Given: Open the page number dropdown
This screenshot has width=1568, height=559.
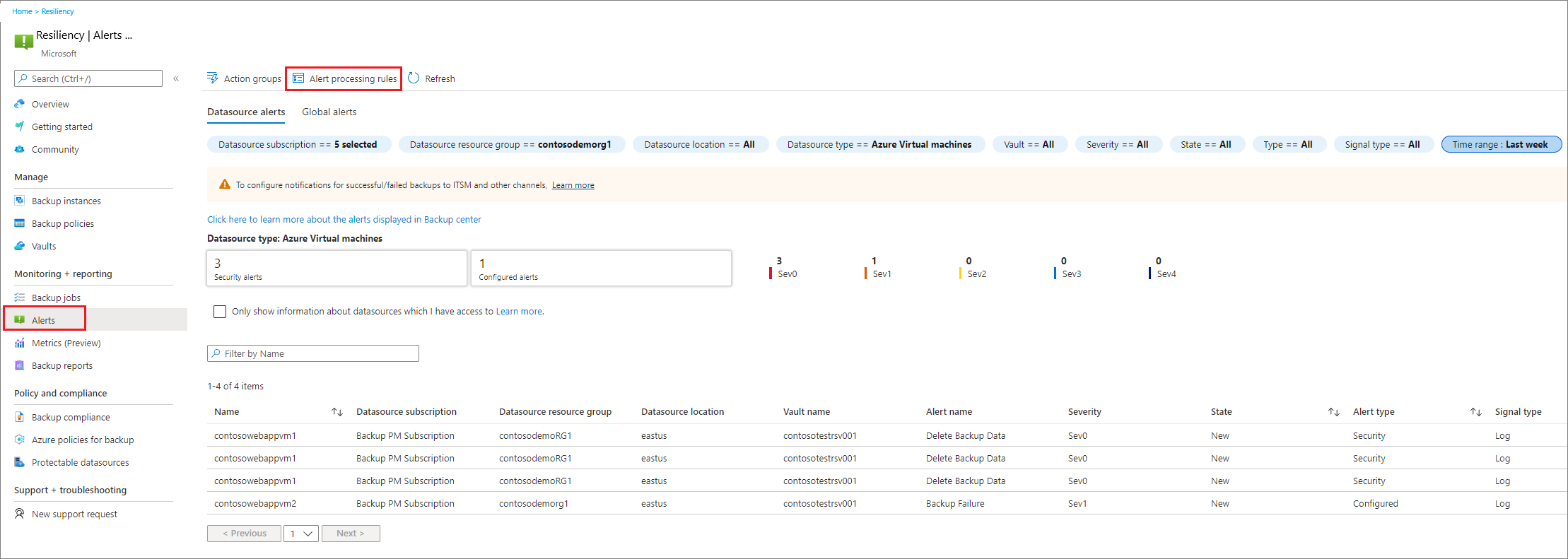Looking at the screenshot, I should [301, 534].
